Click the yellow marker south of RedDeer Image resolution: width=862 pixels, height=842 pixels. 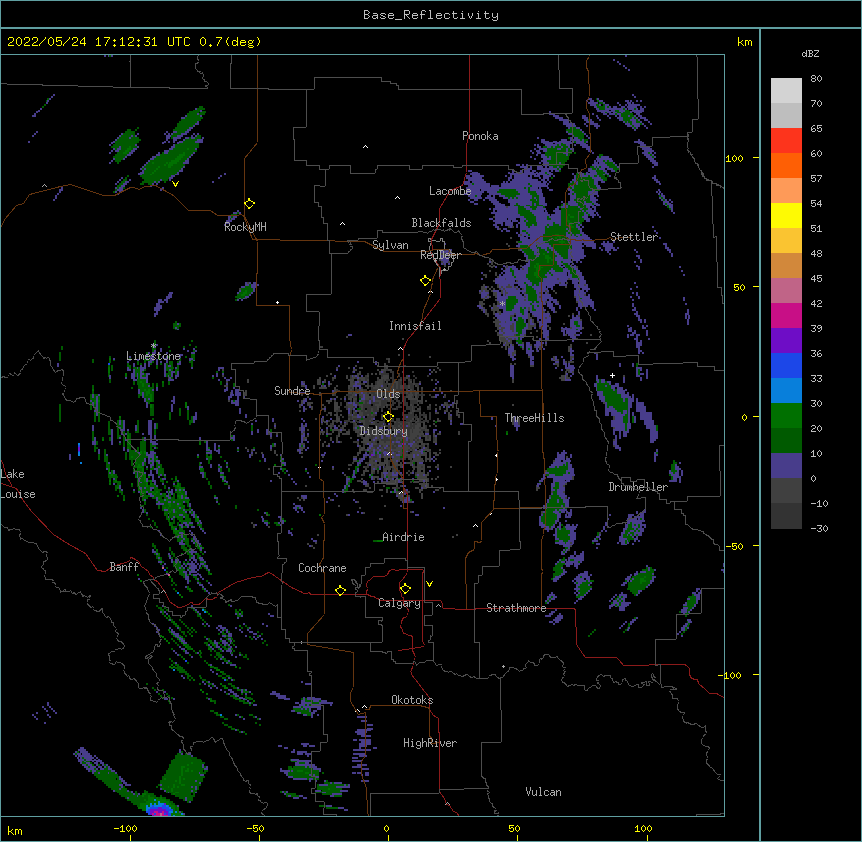426,281
